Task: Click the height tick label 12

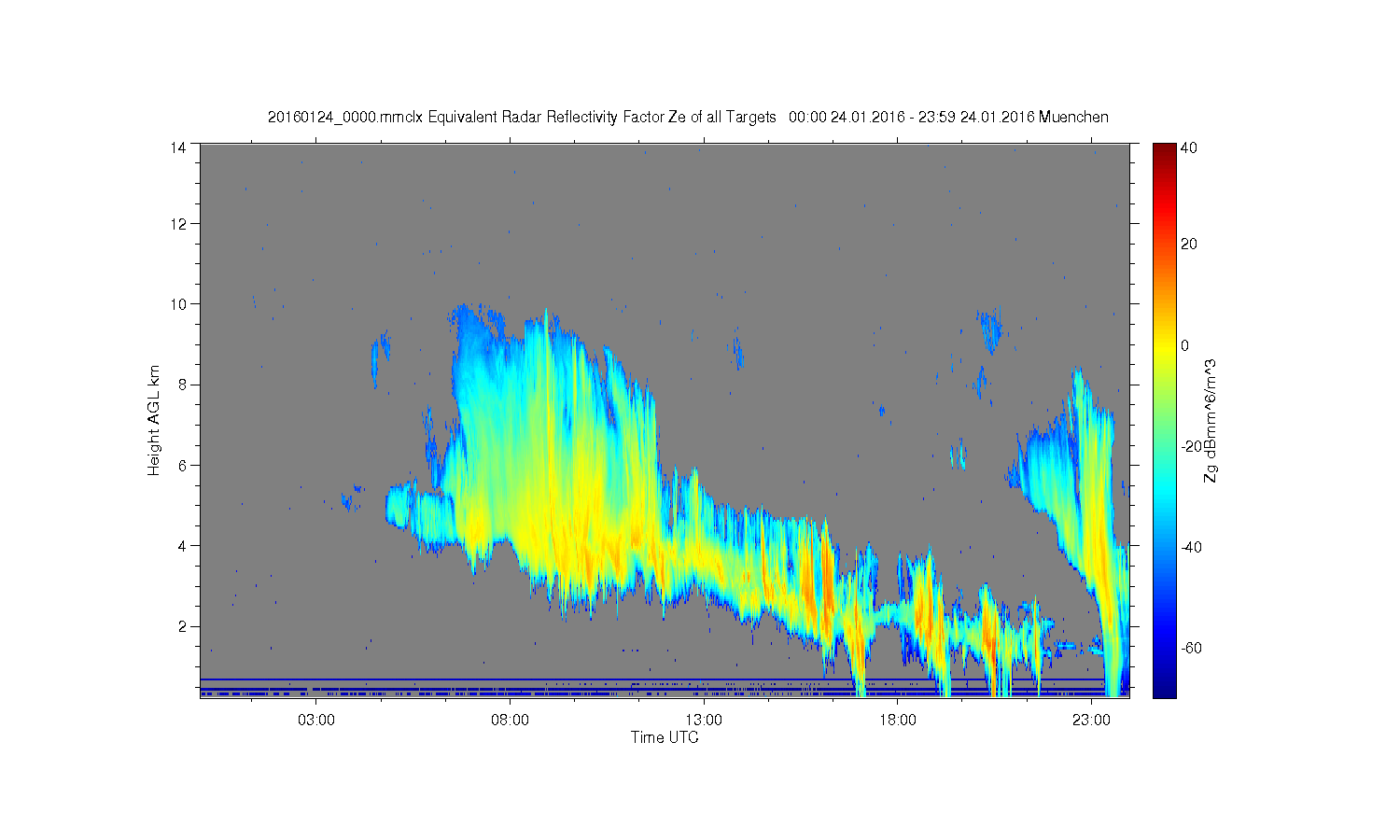Action: coord(177,223)
